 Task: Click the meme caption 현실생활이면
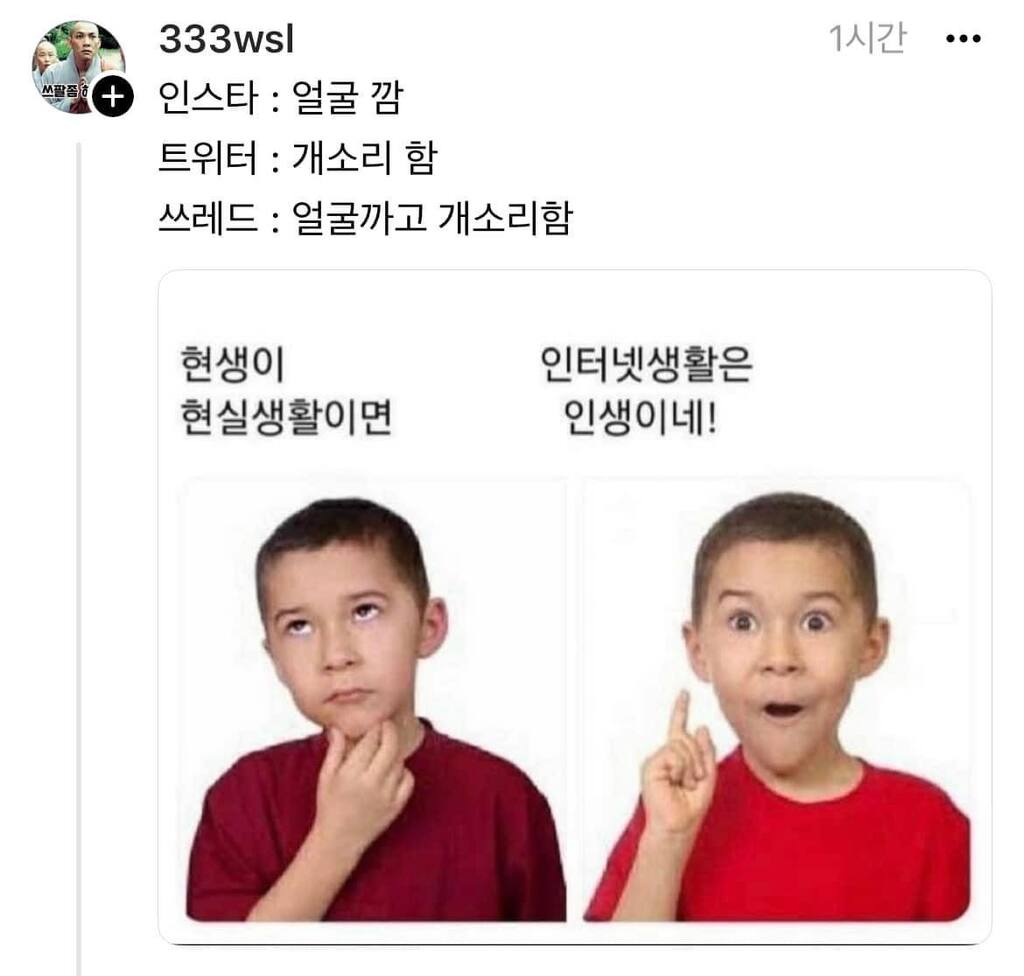[286, 417]
